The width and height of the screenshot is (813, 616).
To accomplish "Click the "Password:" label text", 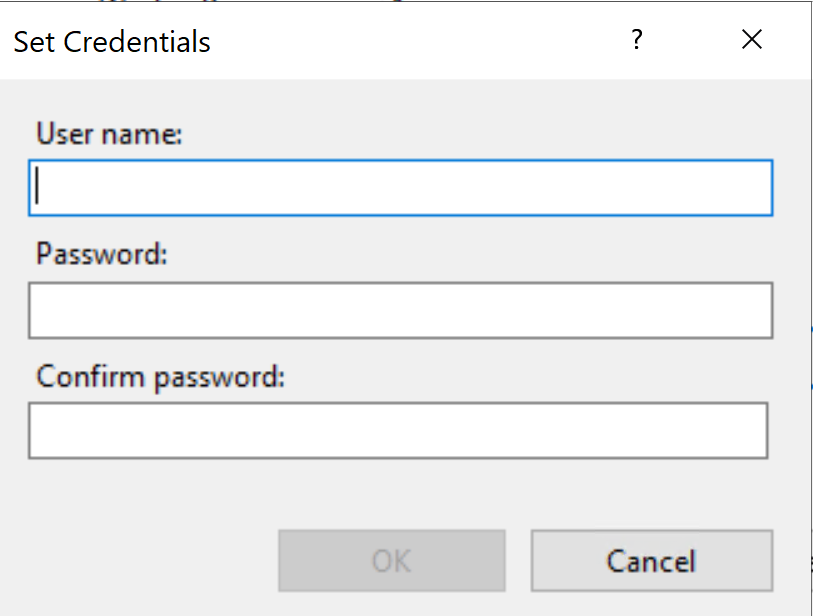I will 101,254.
